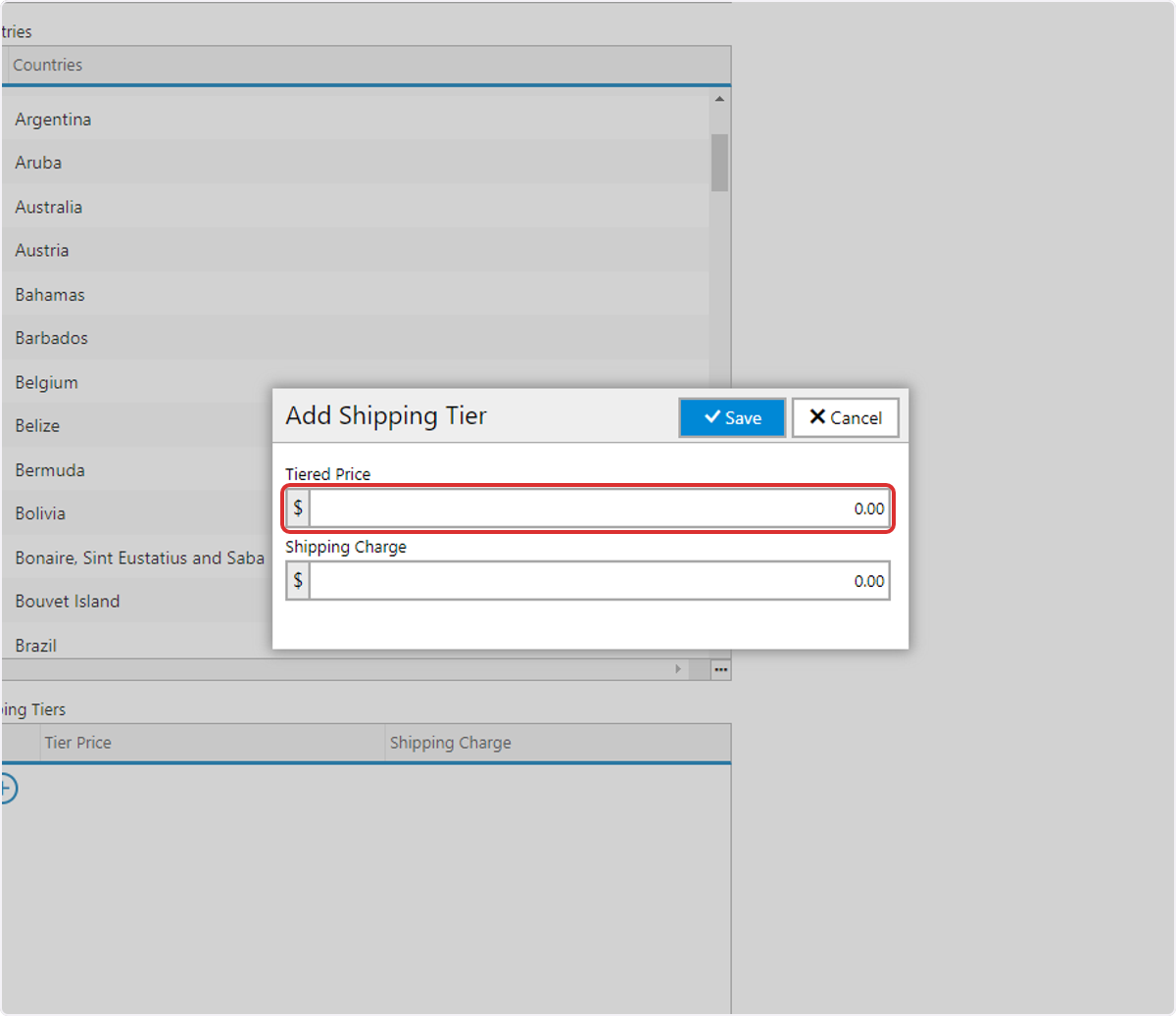Screen dimensions: 1176x1016
Task: Select Bonaire, Sint Eustatius and Saba row
Action: point(139,557)
